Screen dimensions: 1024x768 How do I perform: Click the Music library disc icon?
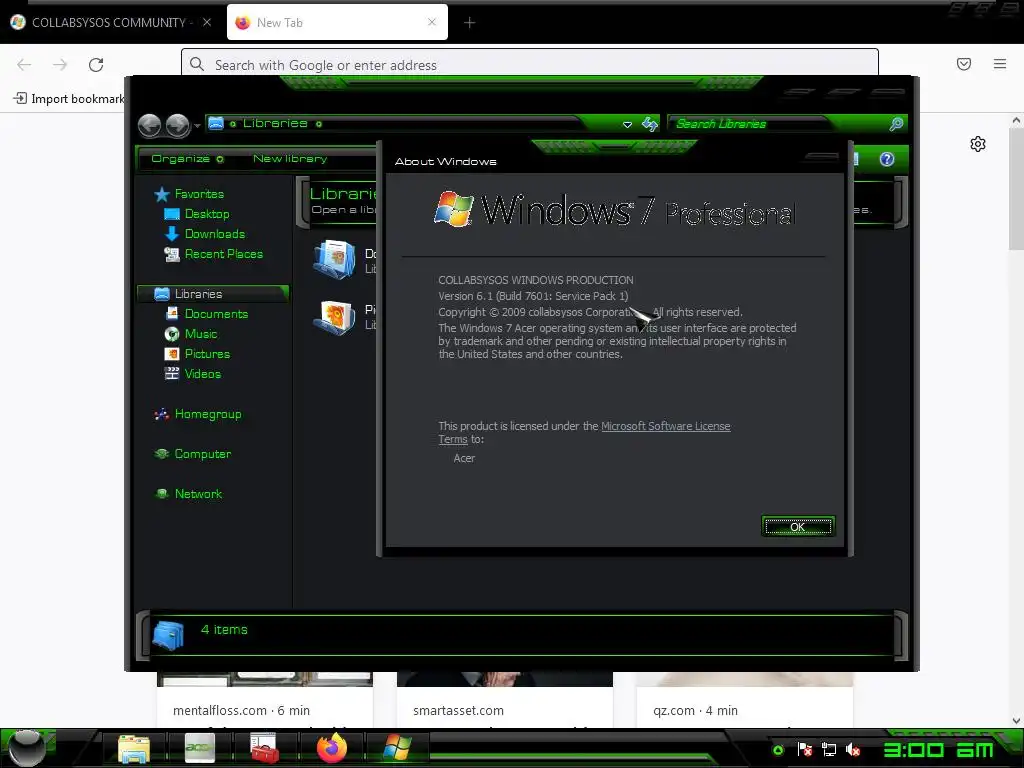(172, 334)
